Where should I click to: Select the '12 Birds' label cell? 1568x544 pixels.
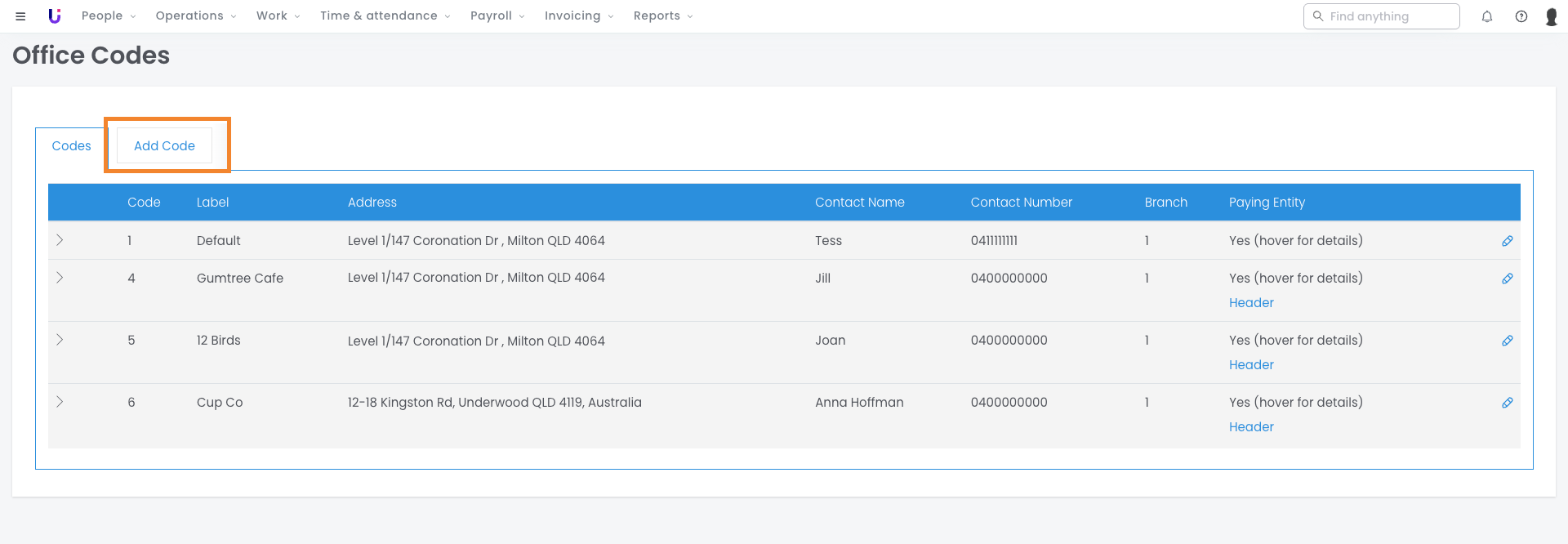[219, 341]
